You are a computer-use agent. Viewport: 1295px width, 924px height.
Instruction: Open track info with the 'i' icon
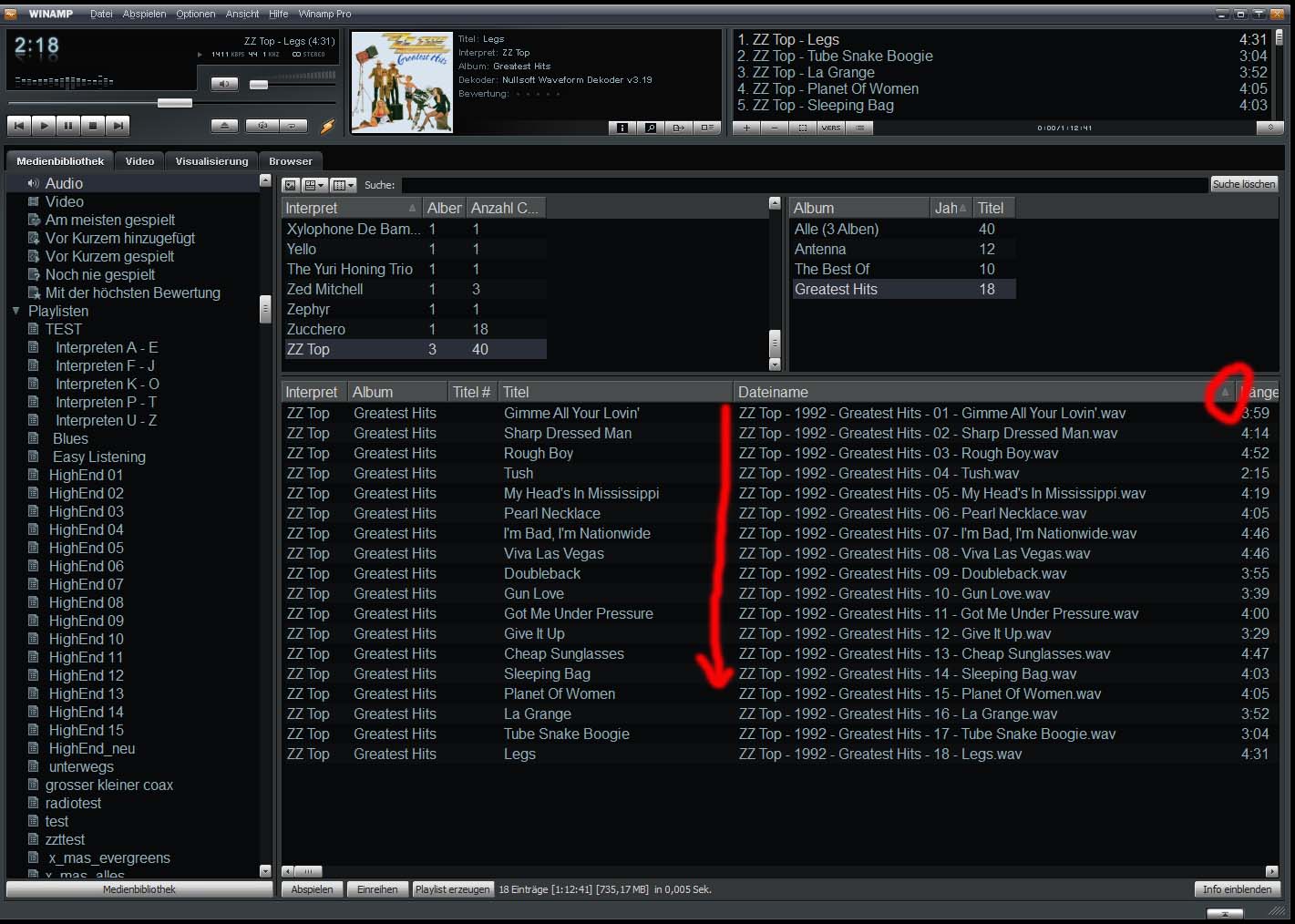(x=622, y=128)
